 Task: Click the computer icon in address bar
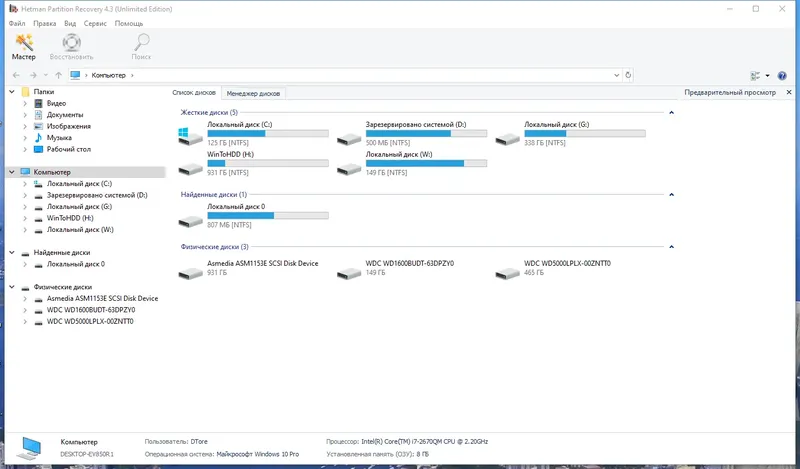76,75
